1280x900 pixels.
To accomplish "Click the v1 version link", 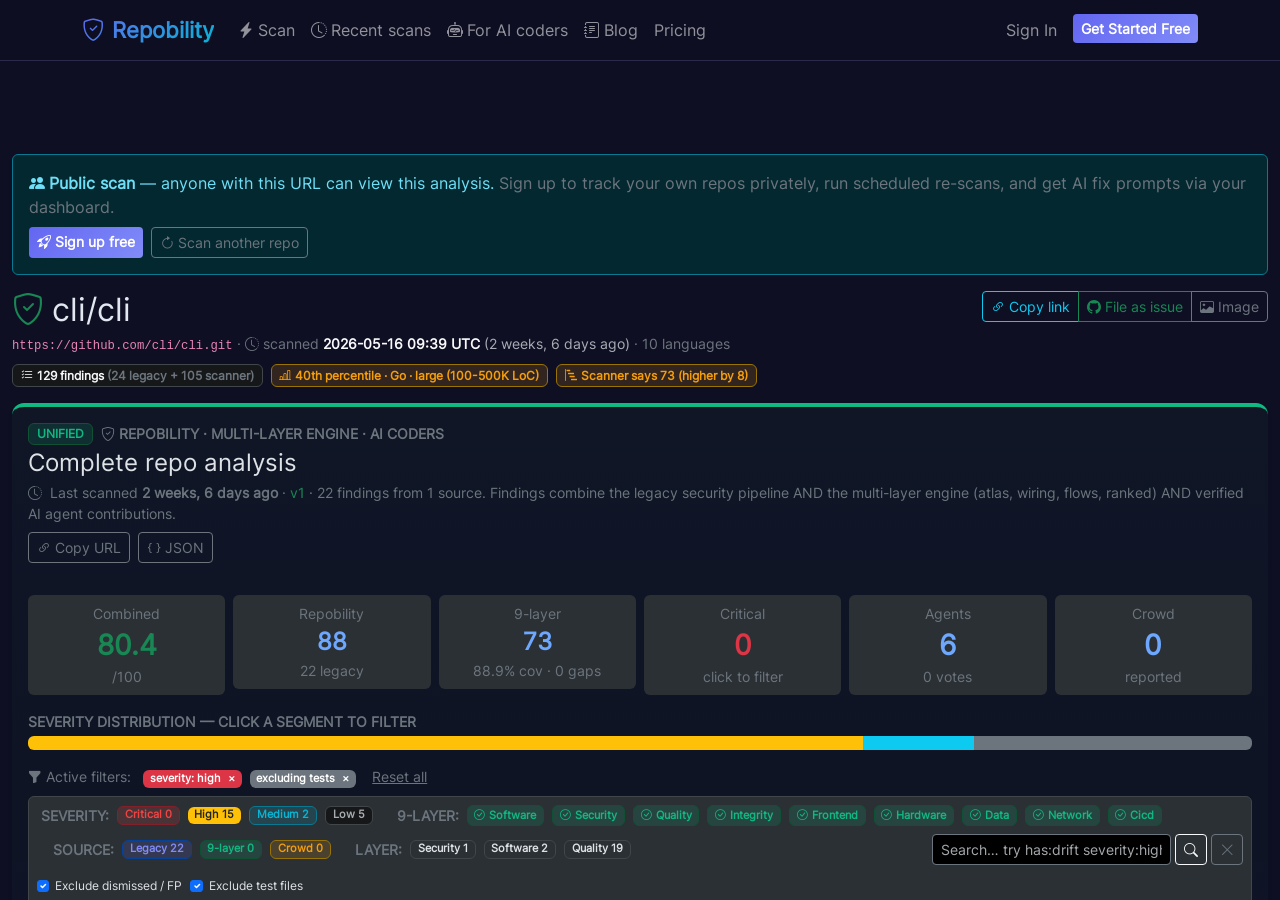I will pos(297,493).
